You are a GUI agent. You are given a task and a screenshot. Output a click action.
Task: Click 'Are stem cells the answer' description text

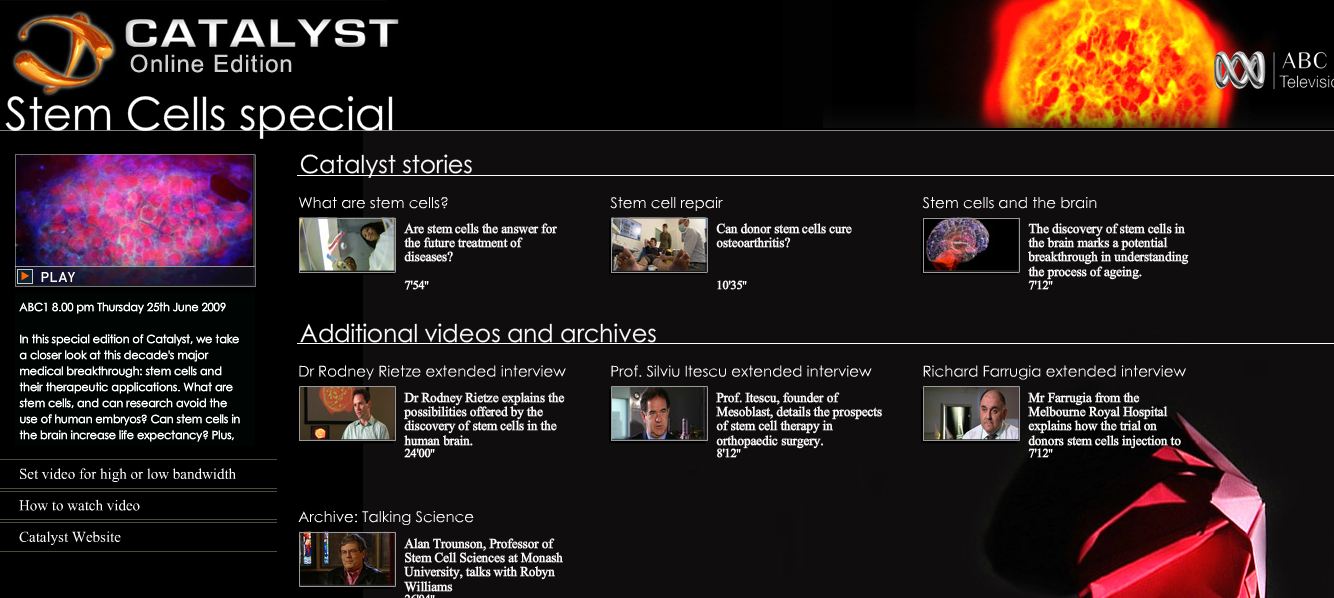(x=480, y=243)
